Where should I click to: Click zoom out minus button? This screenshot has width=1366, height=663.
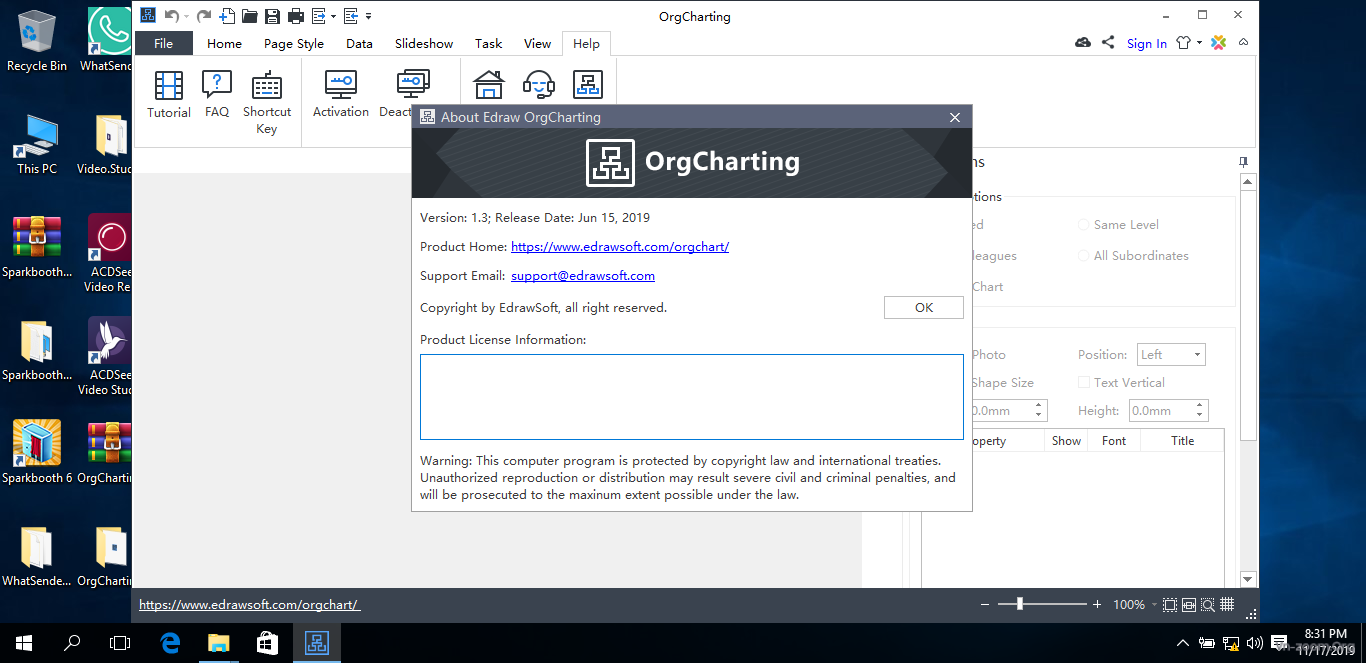tap(986, 605)
